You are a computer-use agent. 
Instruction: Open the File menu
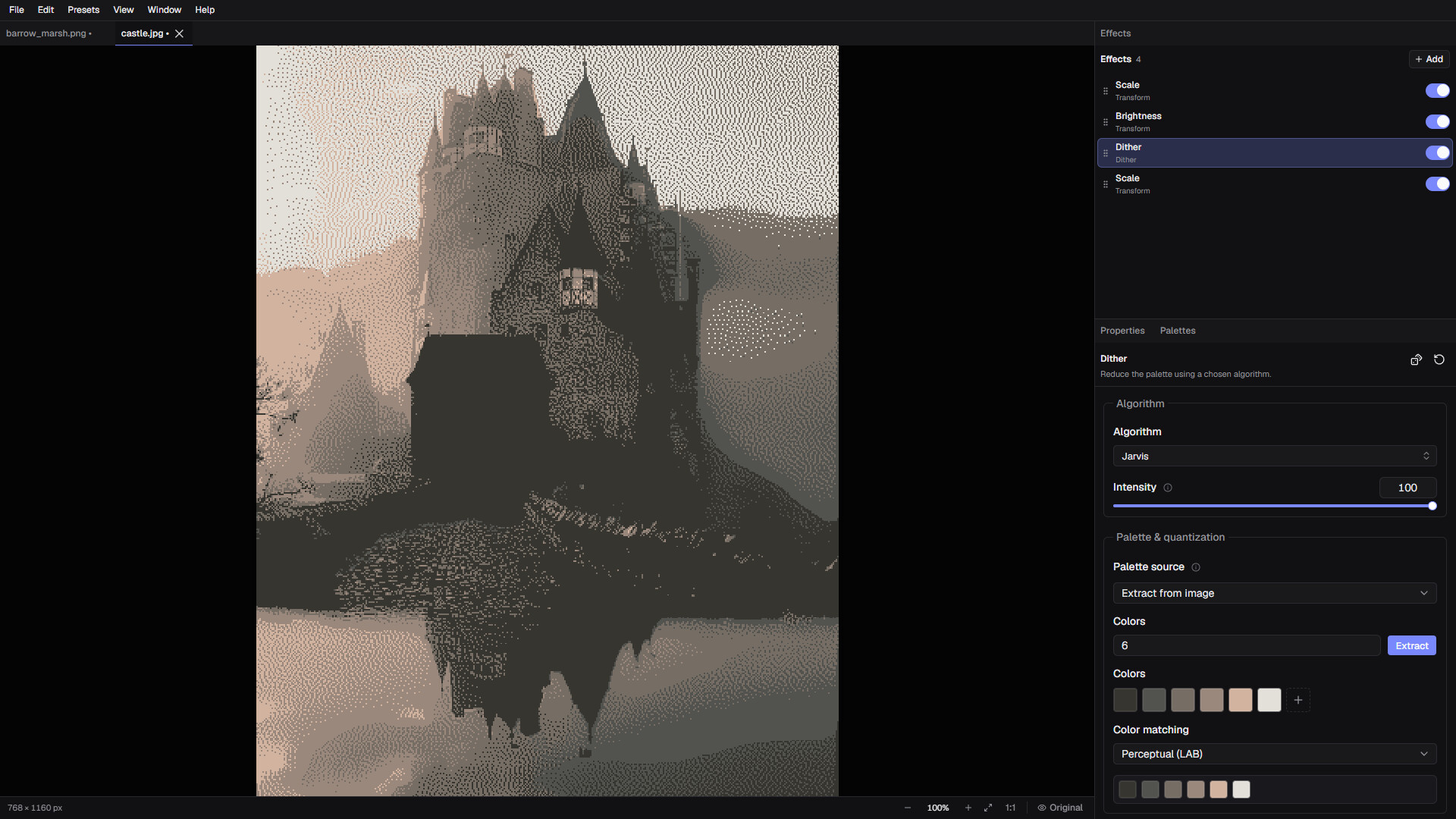(x=17, y=10)
